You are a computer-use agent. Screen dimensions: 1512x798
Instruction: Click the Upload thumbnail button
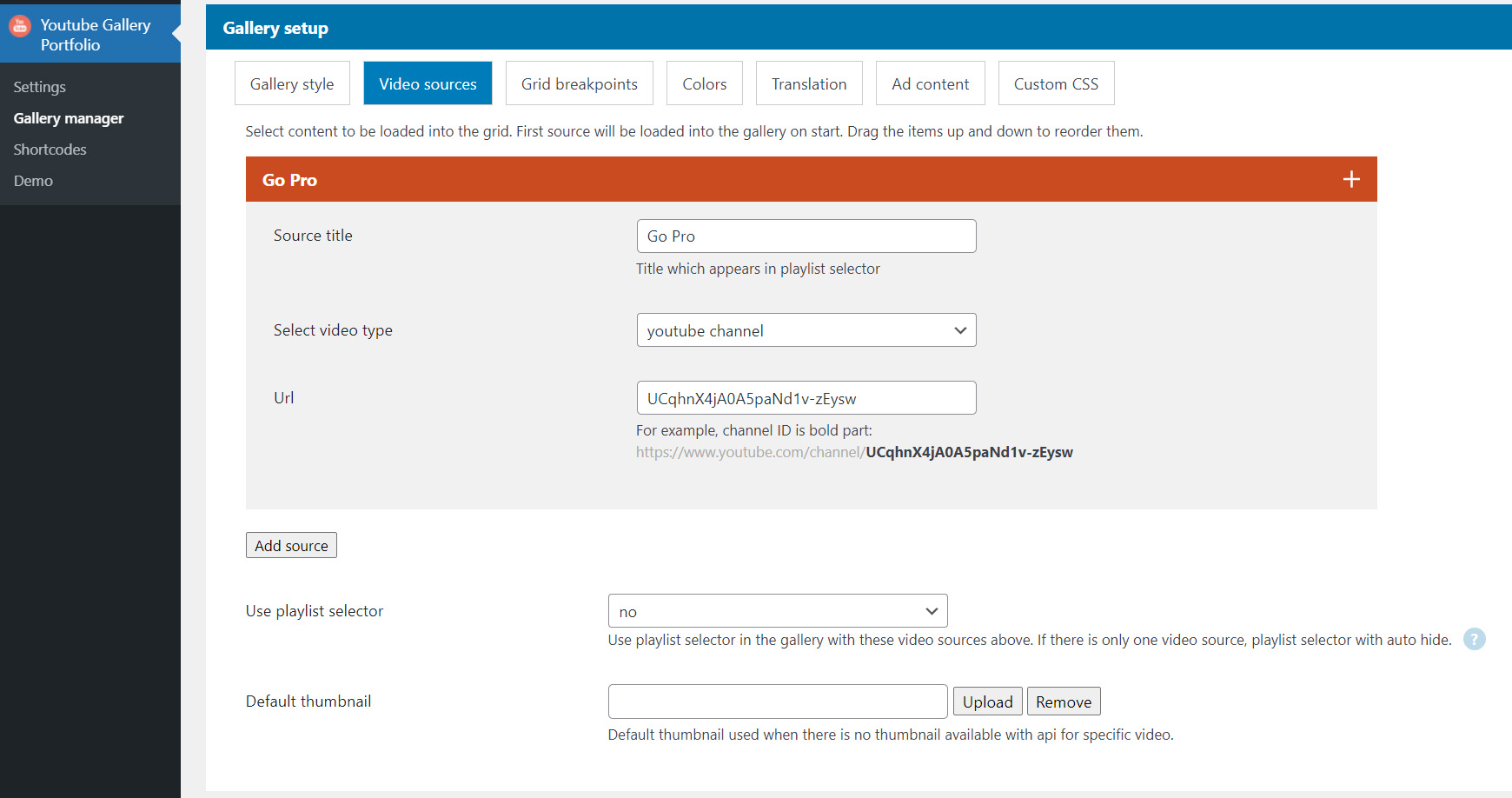click(x=987, y=702)
